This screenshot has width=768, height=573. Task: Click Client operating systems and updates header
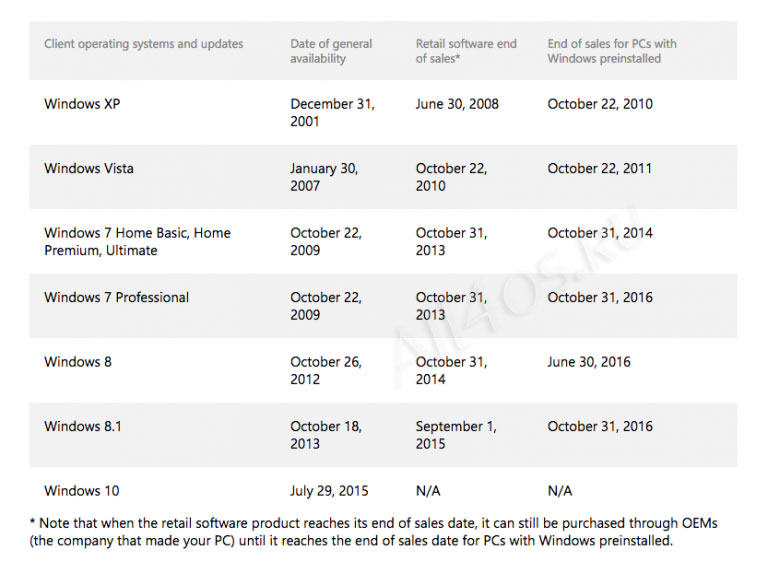coord(144,44)
